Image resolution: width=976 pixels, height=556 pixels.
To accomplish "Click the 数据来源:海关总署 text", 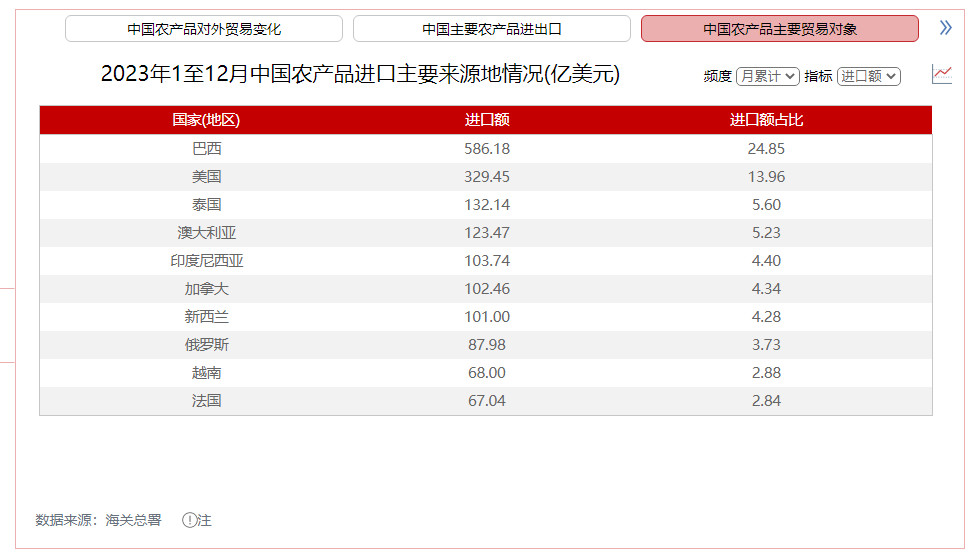I will [98, 520].
